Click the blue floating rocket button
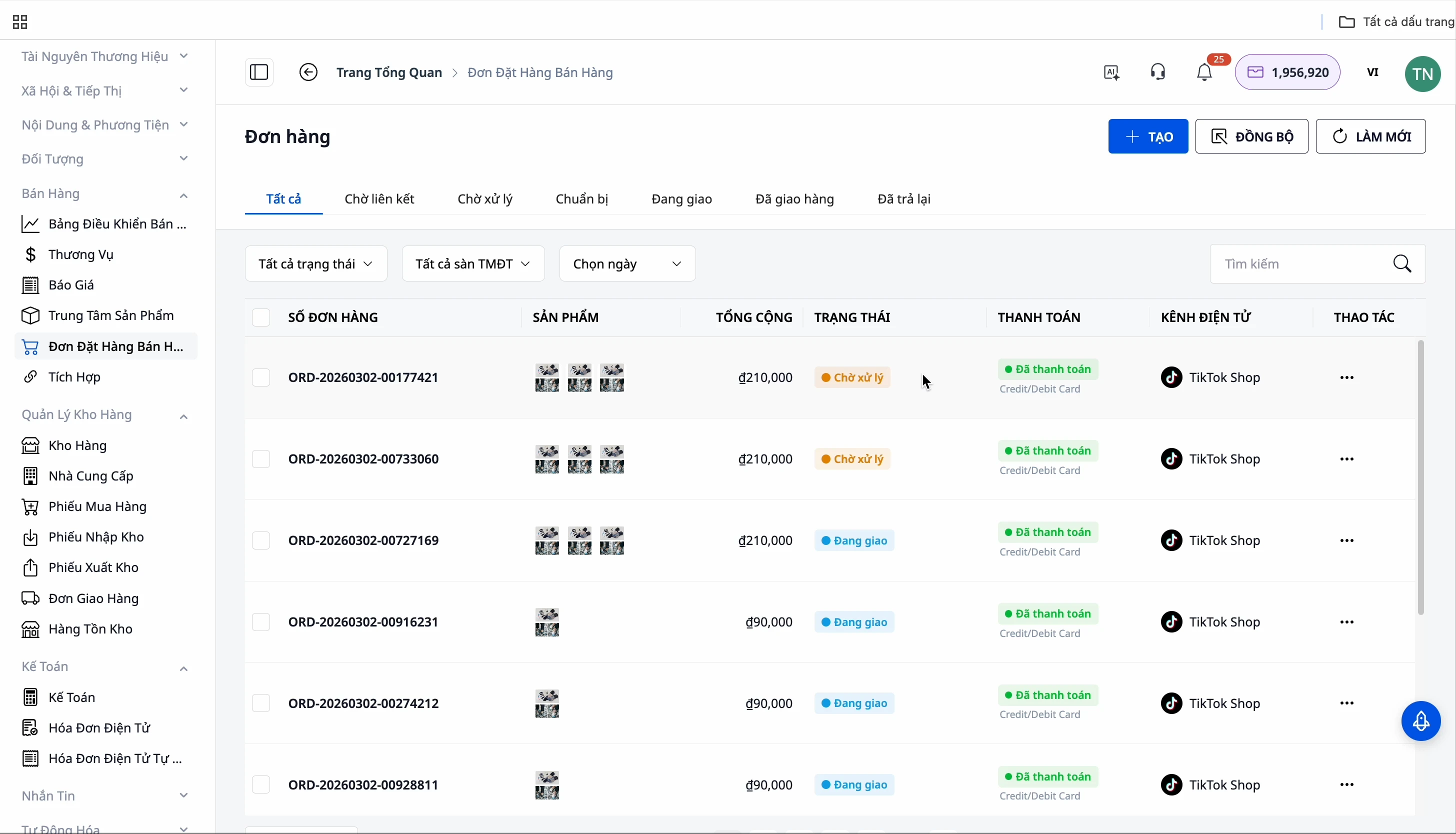Viewport: 1456px width, 834px height. (x=1421, y=721)
